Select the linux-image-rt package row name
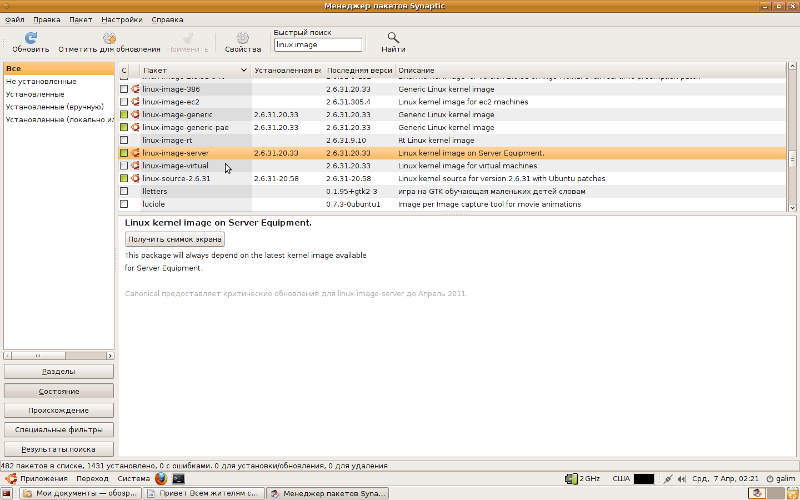The image size is (800, 500). tap(167, 140)
